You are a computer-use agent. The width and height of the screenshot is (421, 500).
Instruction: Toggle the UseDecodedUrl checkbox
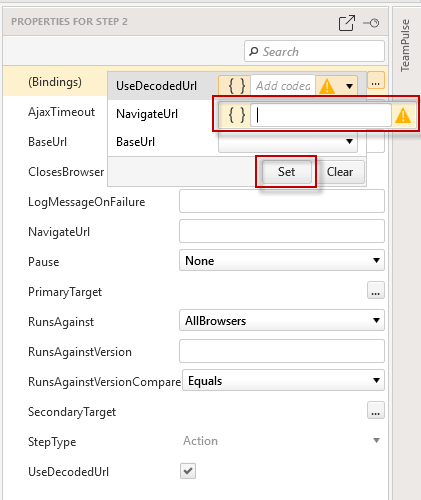click(x=188, y=471)
